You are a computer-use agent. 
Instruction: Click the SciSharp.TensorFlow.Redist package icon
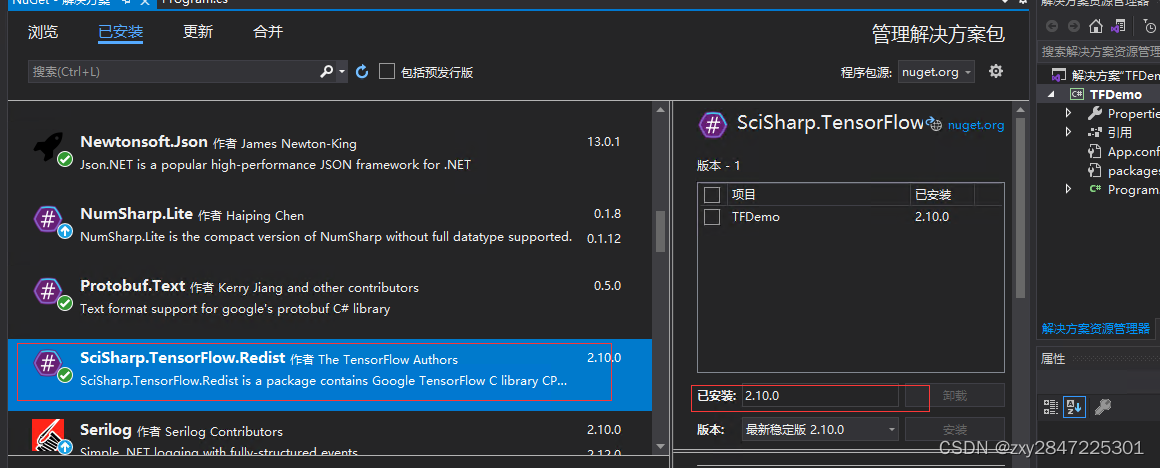click(50, 364)
